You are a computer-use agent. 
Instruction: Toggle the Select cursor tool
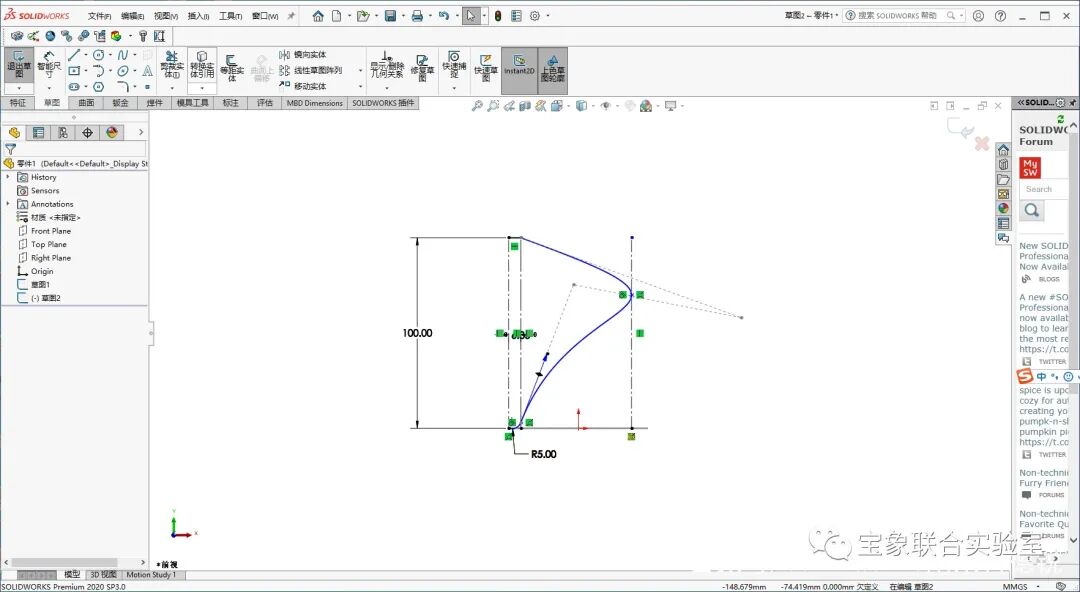pos(470,16)
